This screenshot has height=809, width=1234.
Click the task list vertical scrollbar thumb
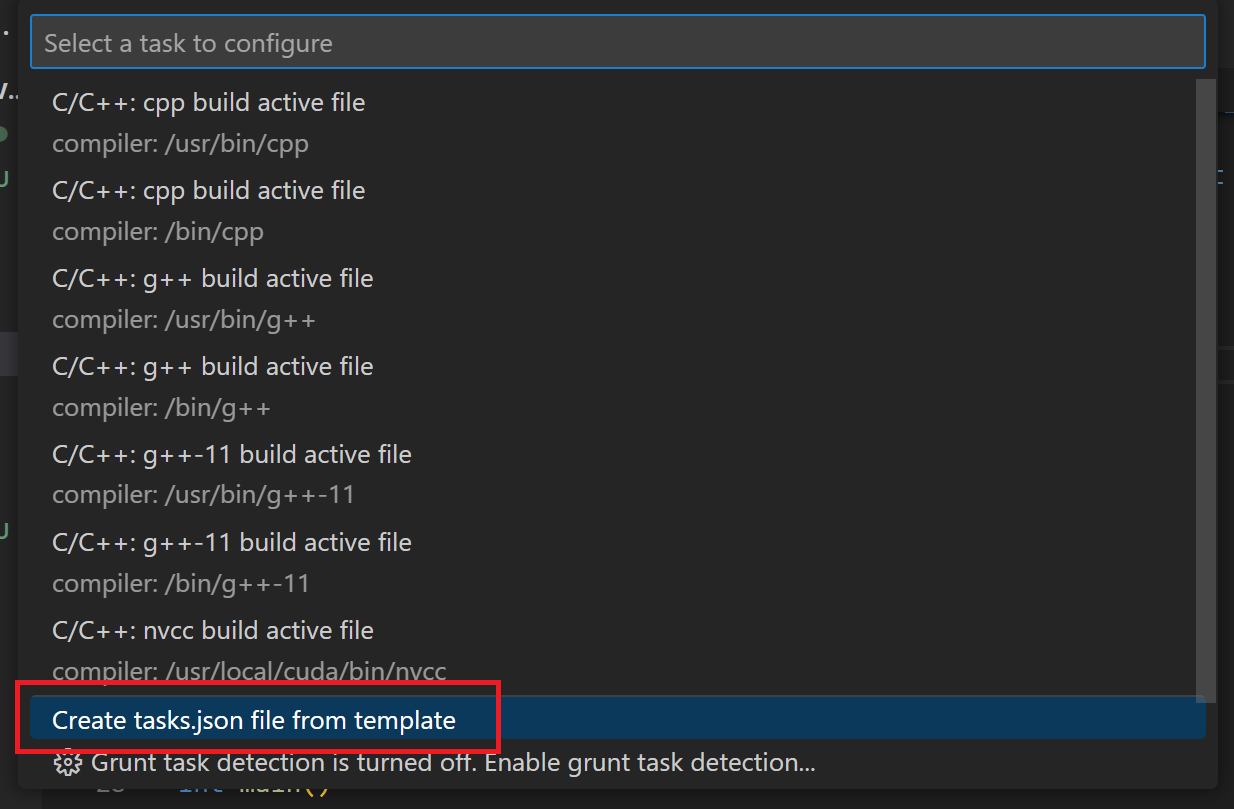click(1206, 390)
